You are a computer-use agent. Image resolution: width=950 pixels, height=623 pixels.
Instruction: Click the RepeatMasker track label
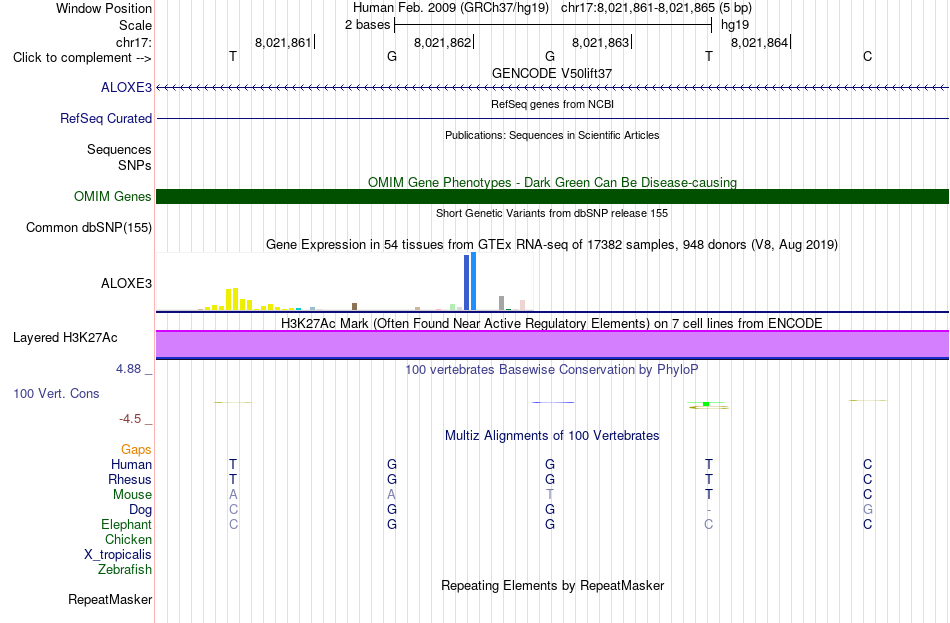pyautogui.click(x=110, y=599)
